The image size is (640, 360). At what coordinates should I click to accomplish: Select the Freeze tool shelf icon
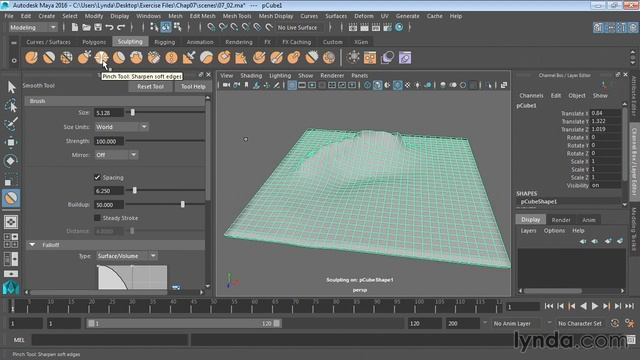329,58
